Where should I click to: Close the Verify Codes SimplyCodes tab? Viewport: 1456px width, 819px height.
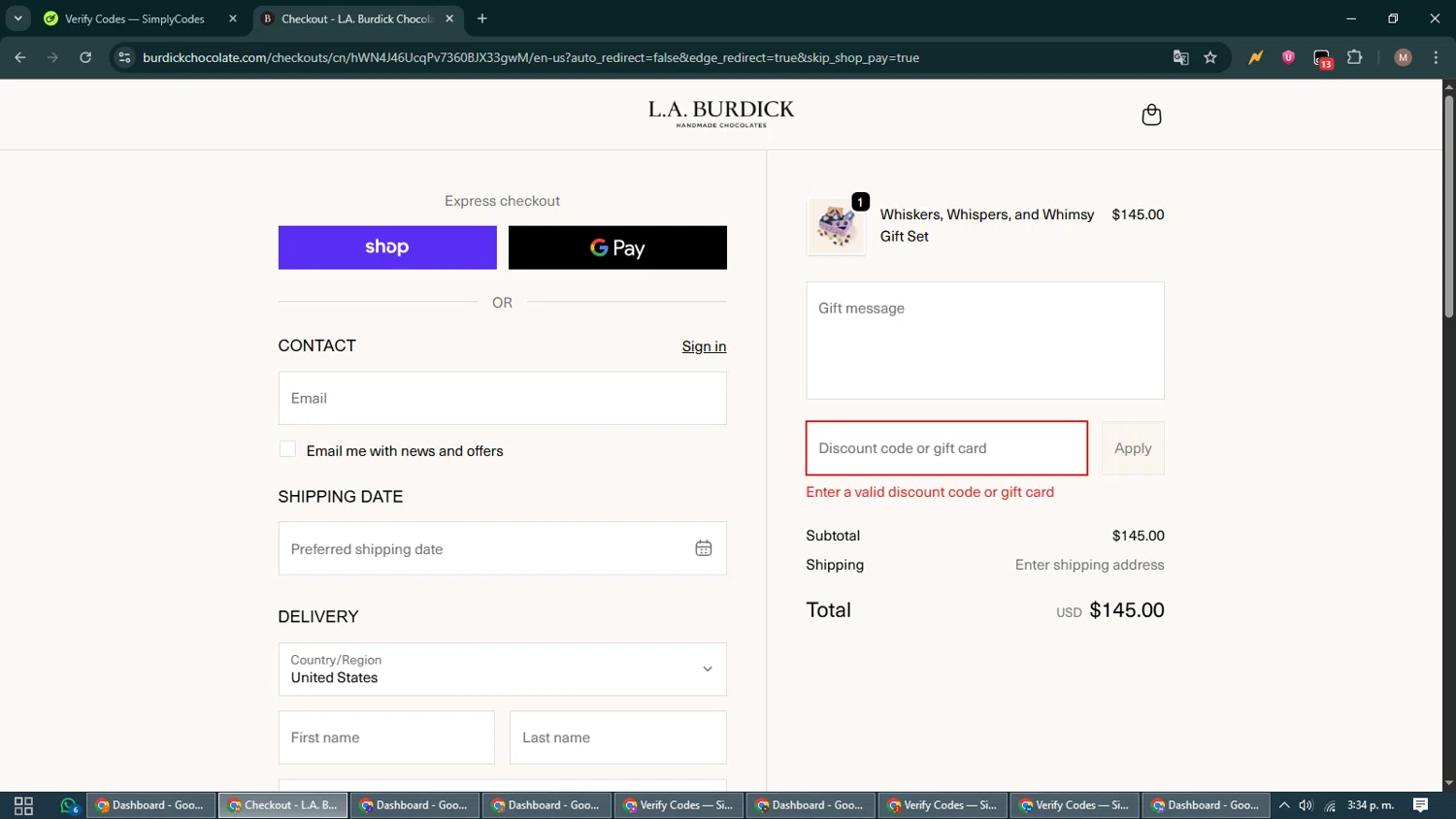(233, 18)
